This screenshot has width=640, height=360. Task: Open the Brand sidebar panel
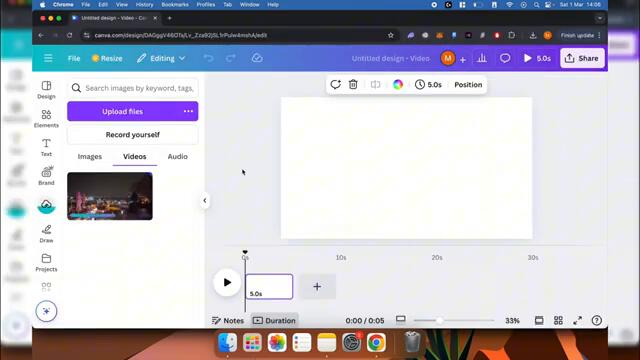[x=46, y=176]
